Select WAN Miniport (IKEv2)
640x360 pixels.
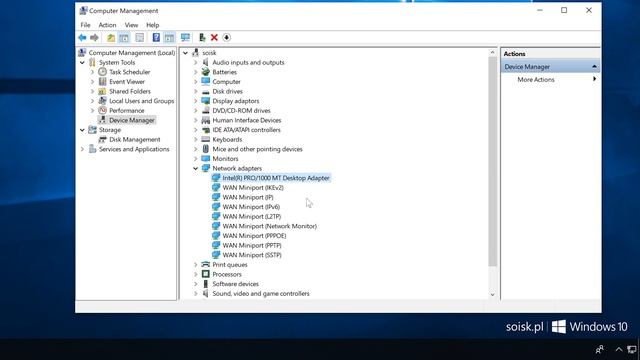click(x=253, y=187)
